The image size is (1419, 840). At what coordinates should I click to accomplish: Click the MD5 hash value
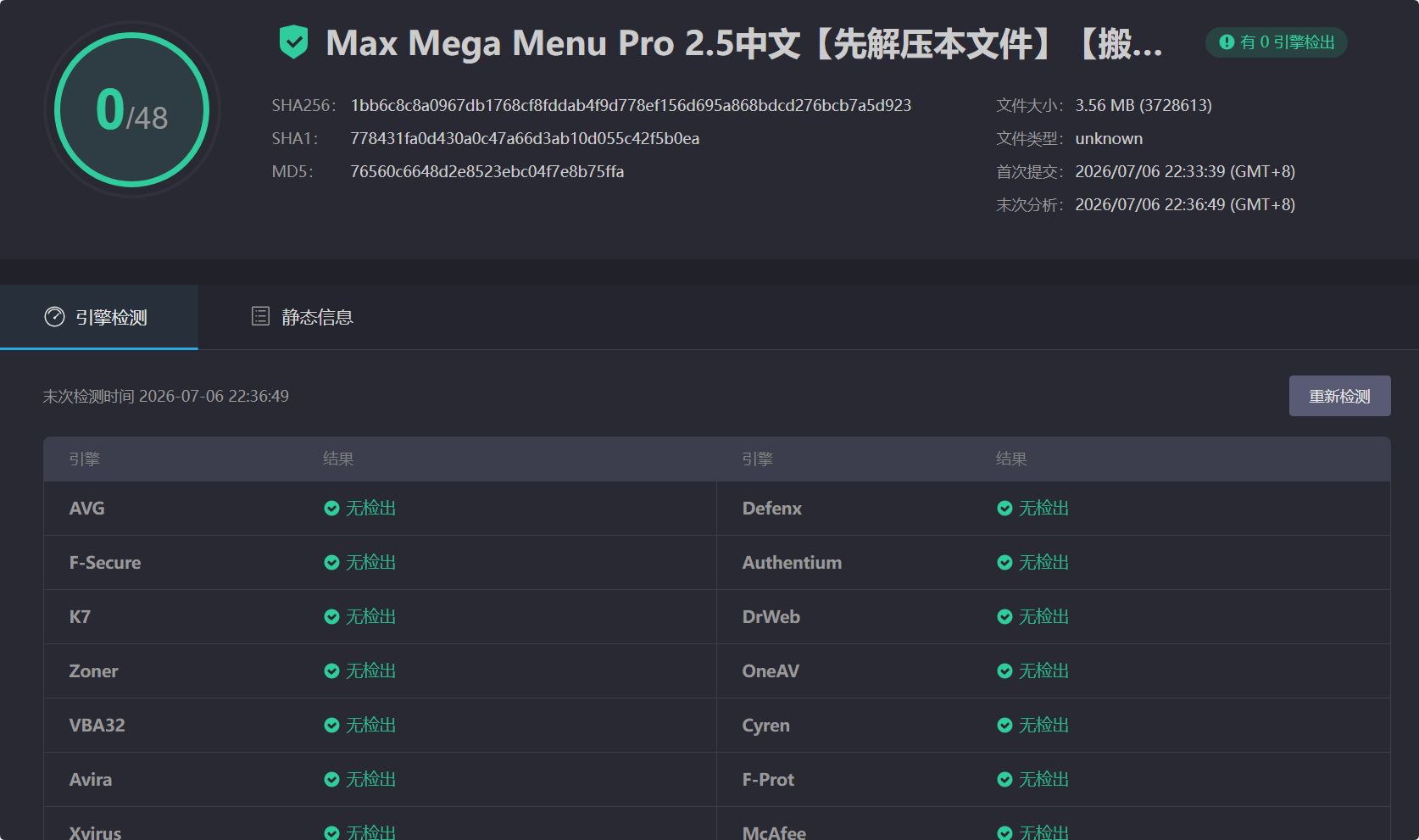tap(487, 171)
